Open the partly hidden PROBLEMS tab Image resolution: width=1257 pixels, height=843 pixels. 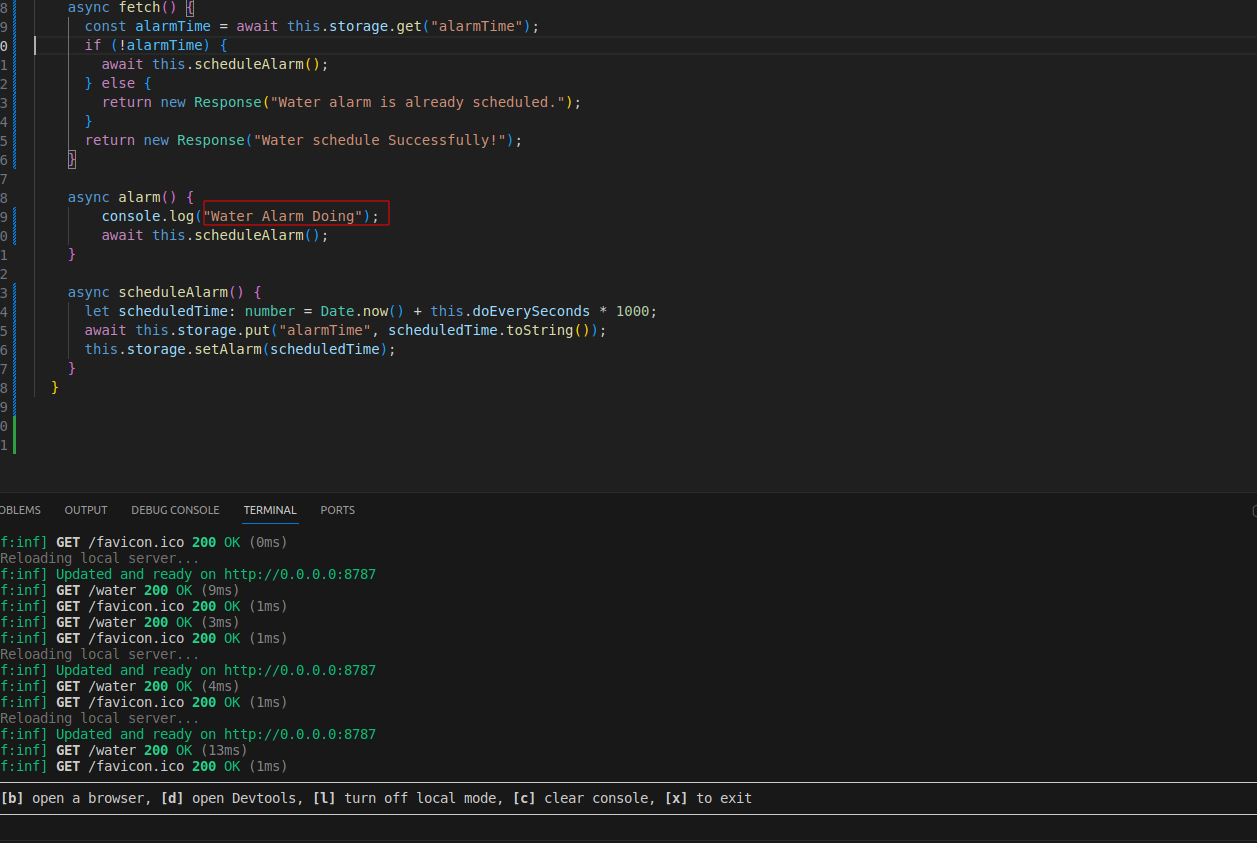(x=20, y=510)
